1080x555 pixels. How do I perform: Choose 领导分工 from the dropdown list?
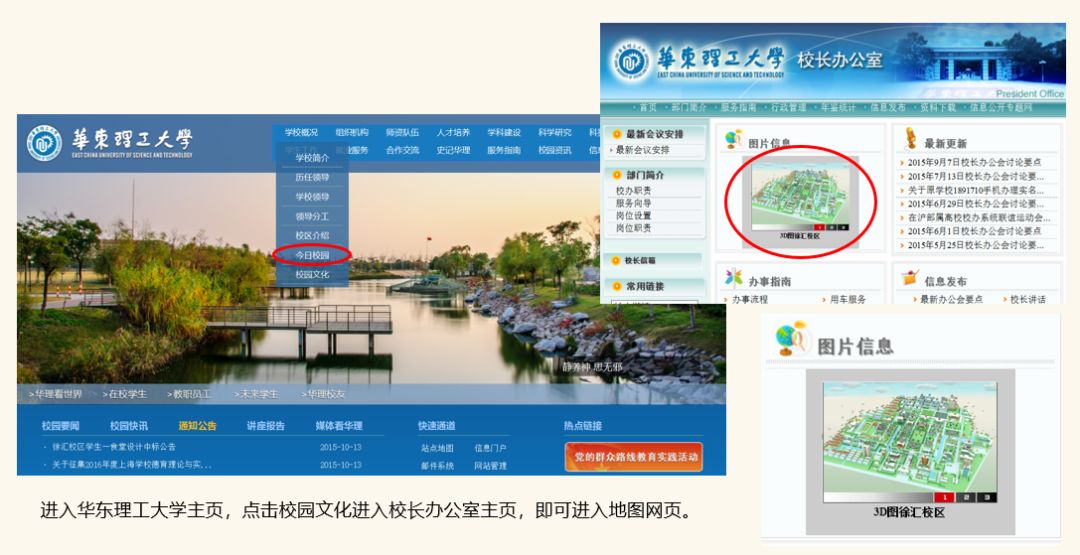(312, 216)
